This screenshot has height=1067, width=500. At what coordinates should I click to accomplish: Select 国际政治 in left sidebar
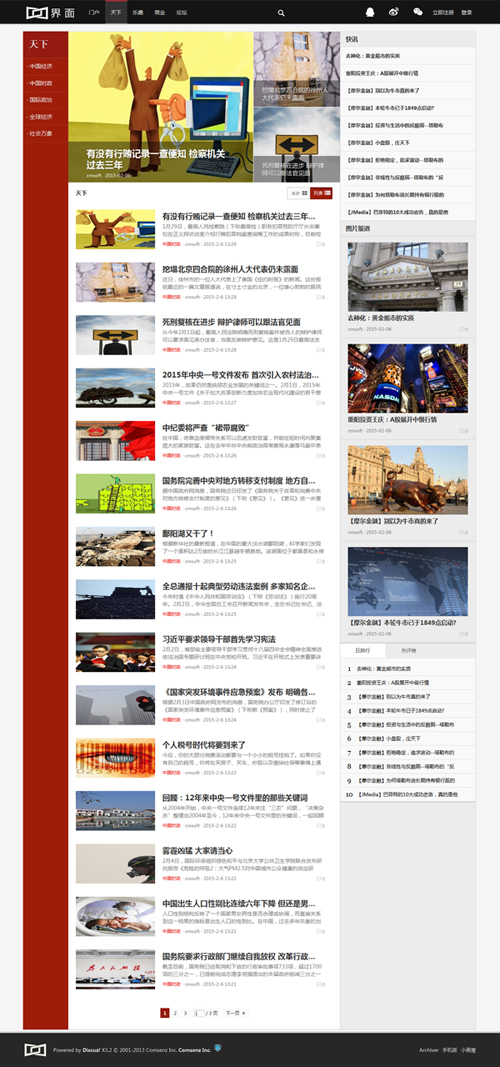pyautogui.click(x=40, y=100)
